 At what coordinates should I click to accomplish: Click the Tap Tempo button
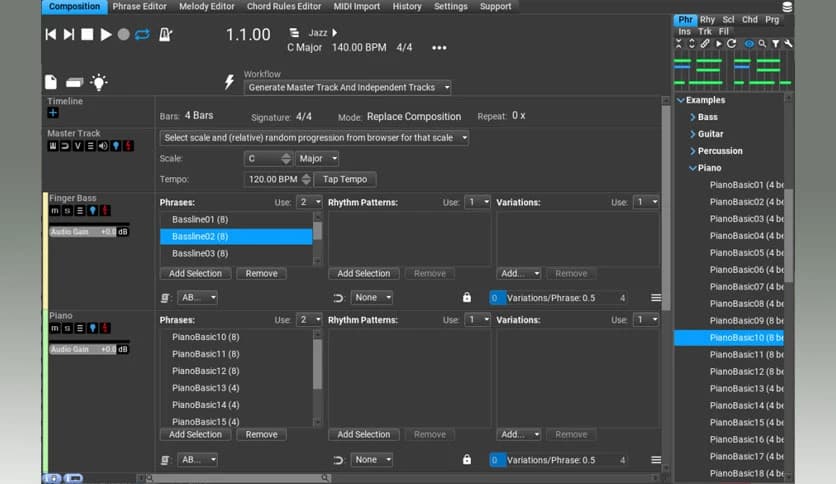coord(345,179)
